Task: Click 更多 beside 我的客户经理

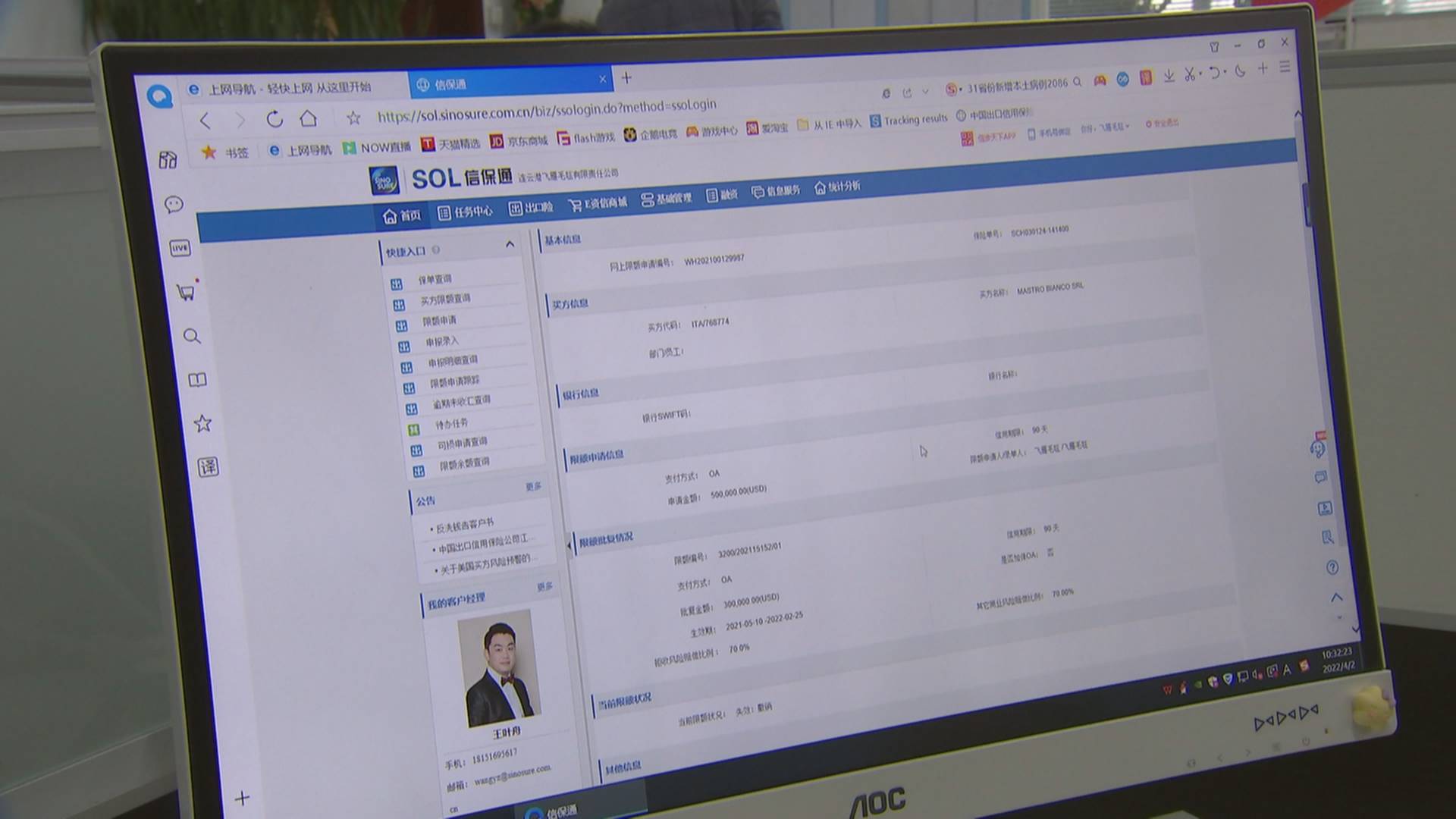Action: tap(544, 587)
